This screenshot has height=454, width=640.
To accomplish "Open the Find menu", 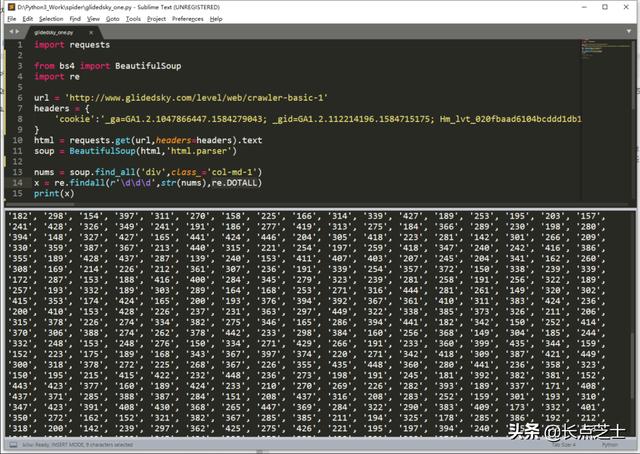I will point(75,19).
